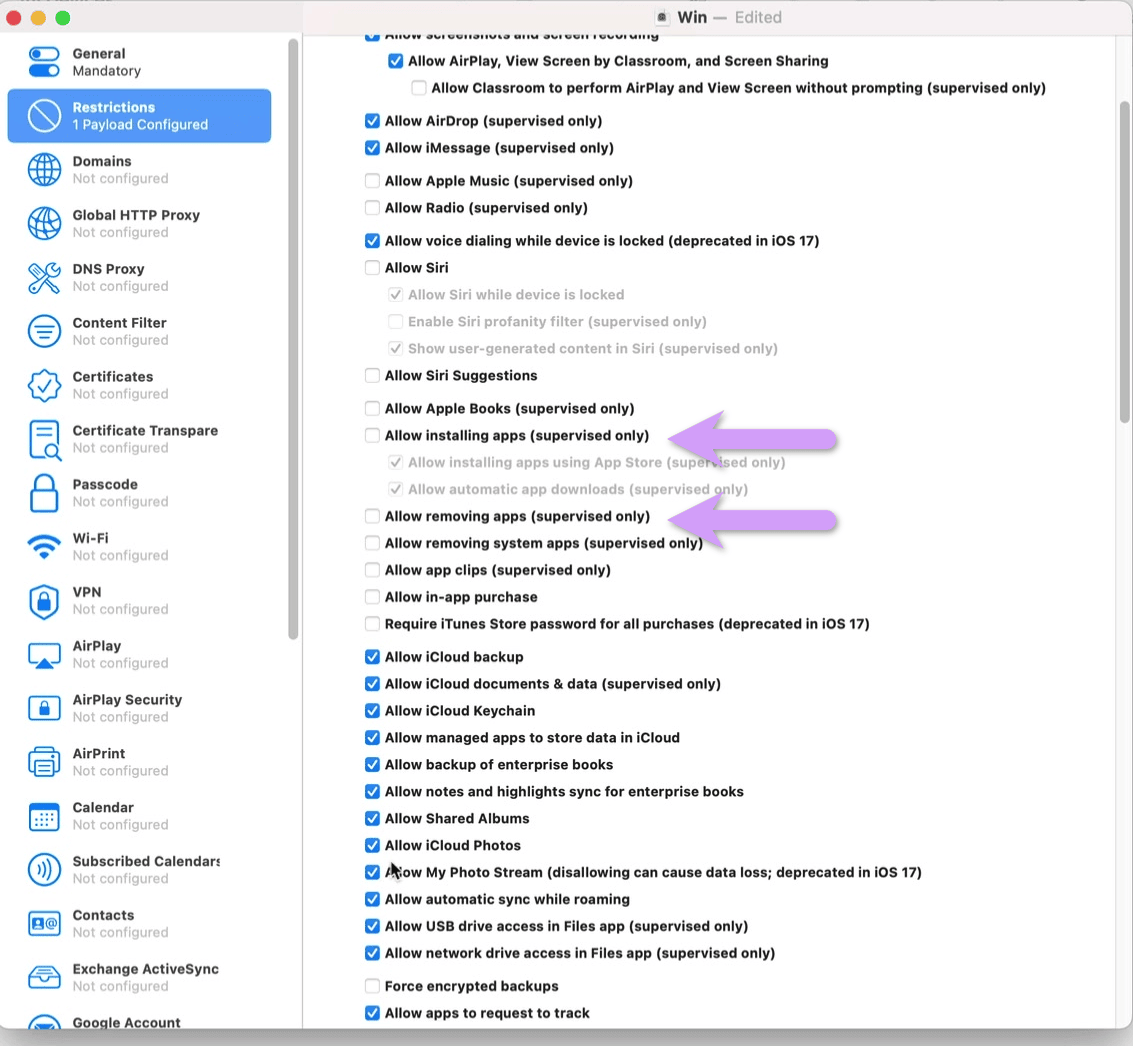This screenshot has width=1133, height=1046.
Task: Uncheck Allow My Photo Stream checkbox
Action: point(372,873)
